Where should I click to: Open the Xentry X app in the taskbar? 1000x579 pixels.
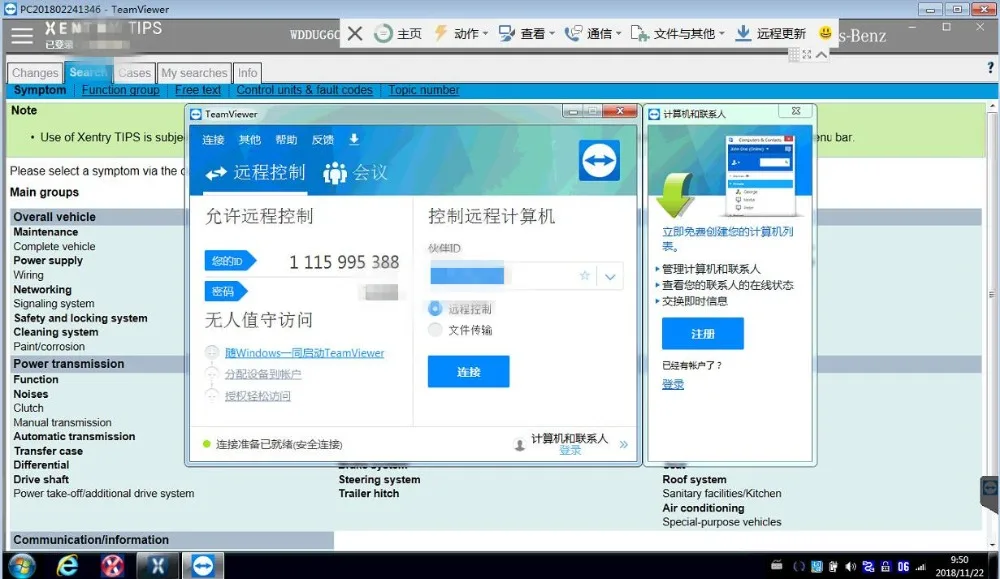coord(158,566)
